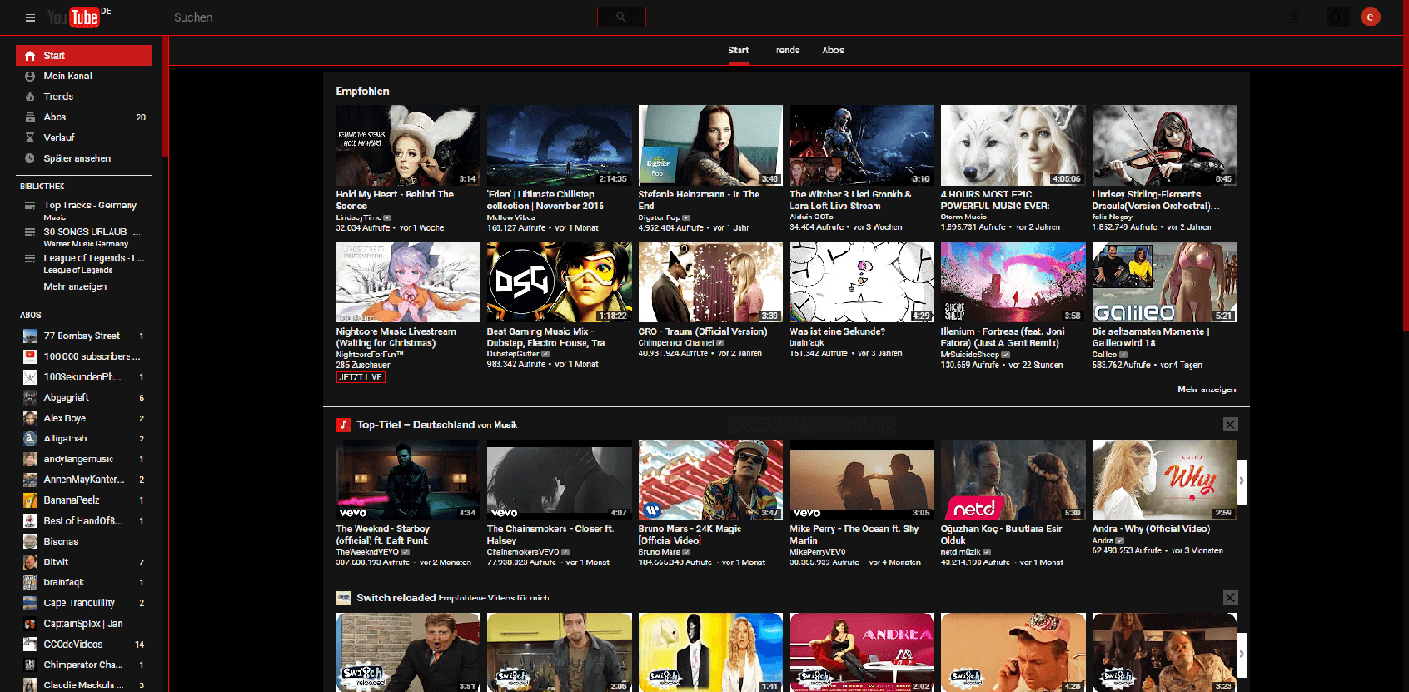Open the Best Gaming Music Mix thumbnail
Image resolution: width=1409 pixels, height=692 pixels.
pos(559,281)
